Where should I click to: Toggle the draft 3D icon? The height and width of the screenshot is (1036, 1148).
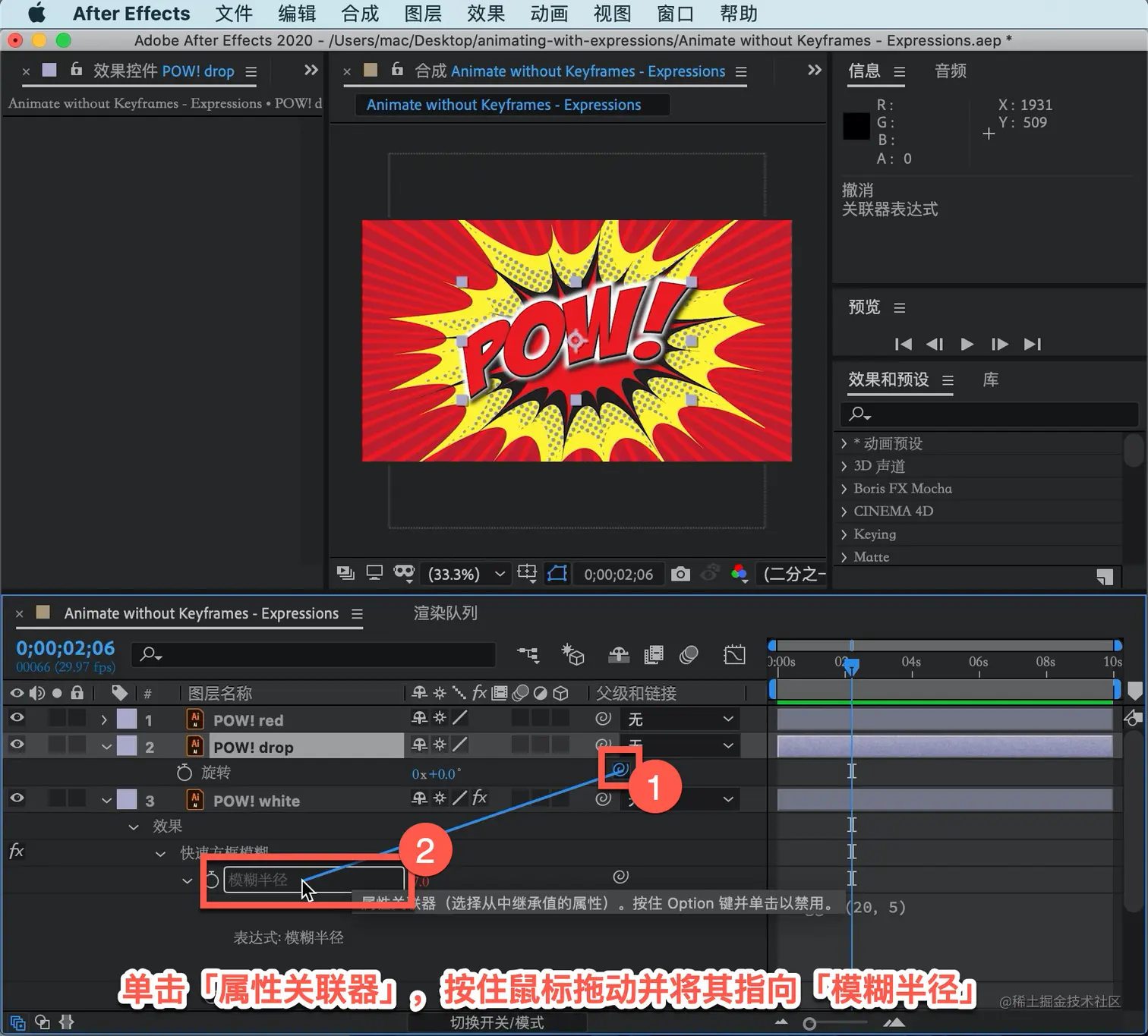coord(572,654)
